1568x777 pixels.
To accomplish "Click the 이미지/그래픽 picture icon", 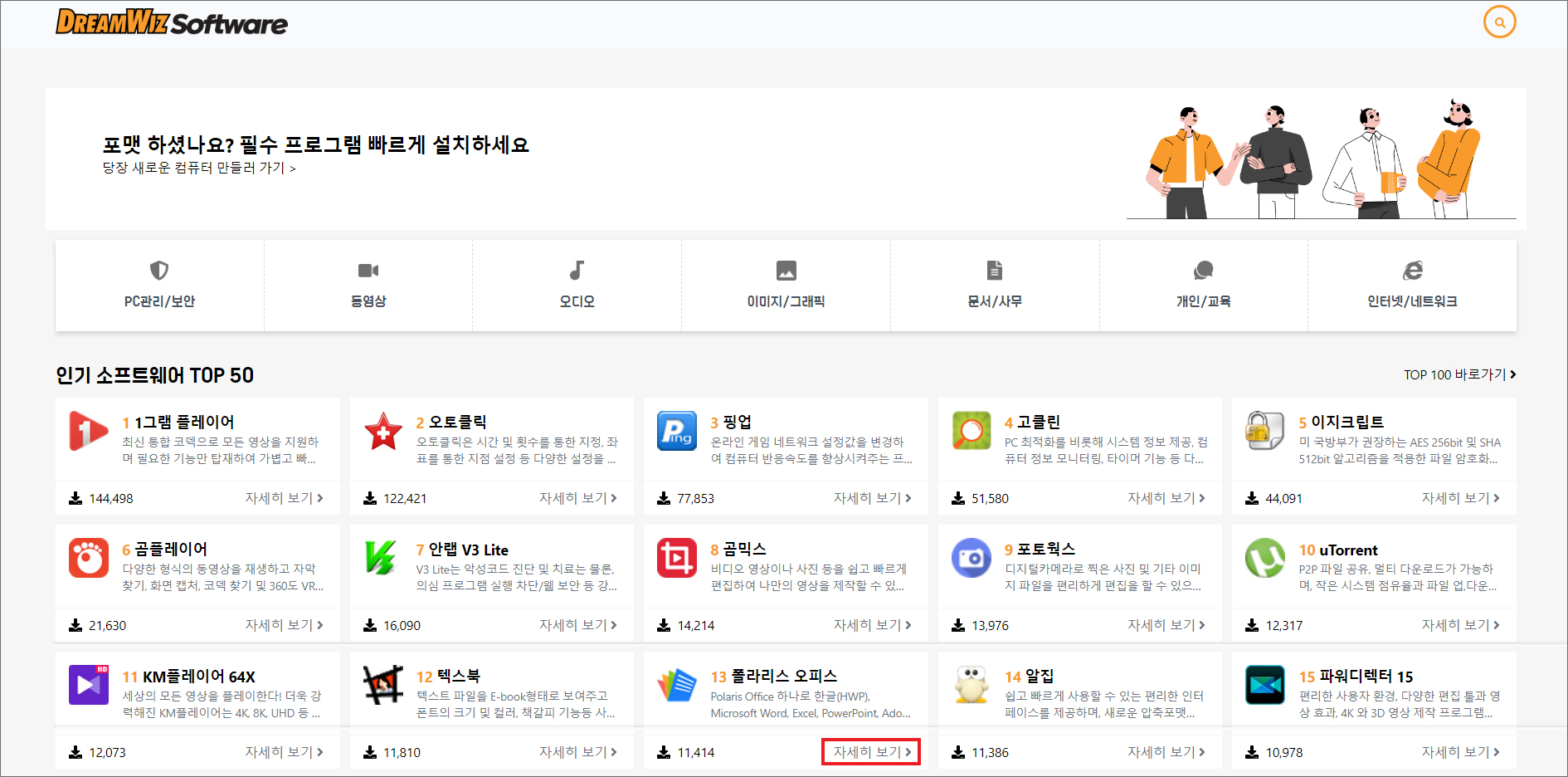I will point(786,271).
